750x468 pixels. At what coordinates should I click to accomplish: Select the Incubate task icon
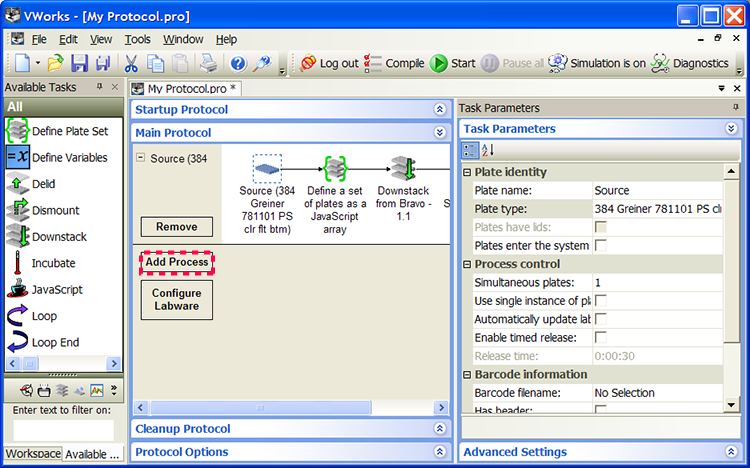(17, 263)
